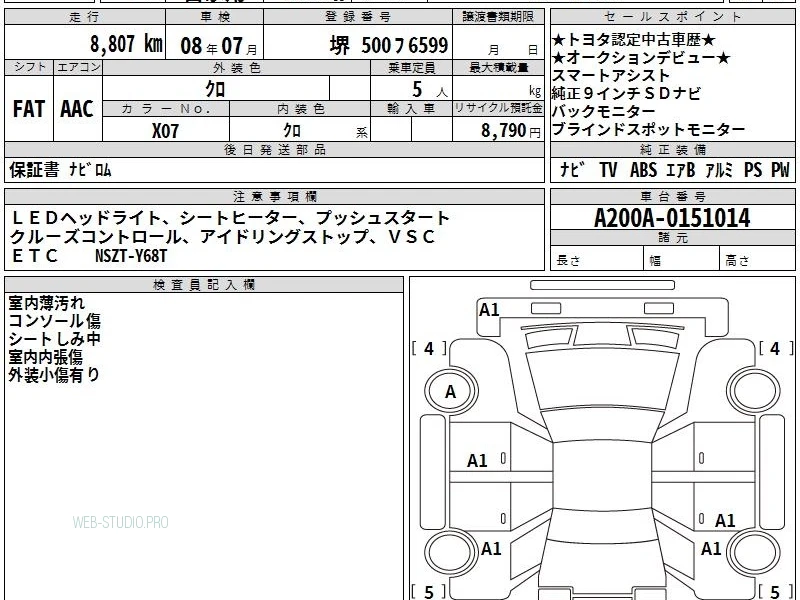Select the TV equipment code
The height and width of the screenshot is (600, 800).
click(609, 169)
